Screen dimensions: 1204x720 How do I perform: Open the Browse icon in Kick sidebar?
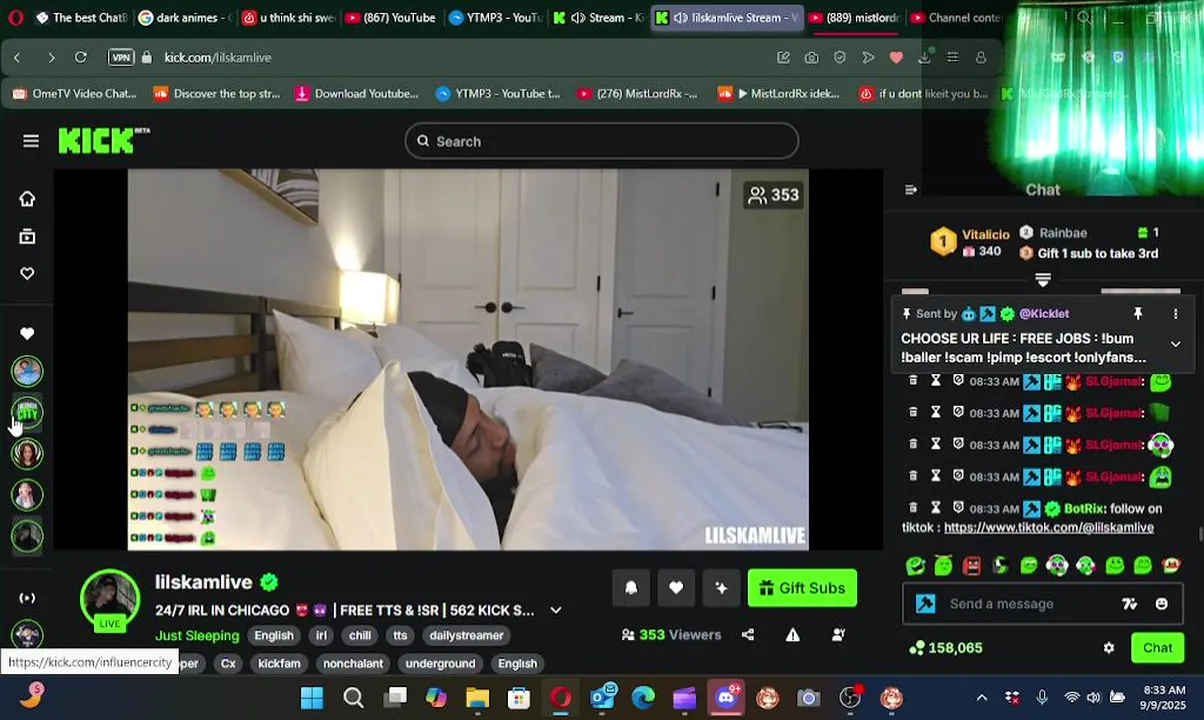tap(27, 236)
